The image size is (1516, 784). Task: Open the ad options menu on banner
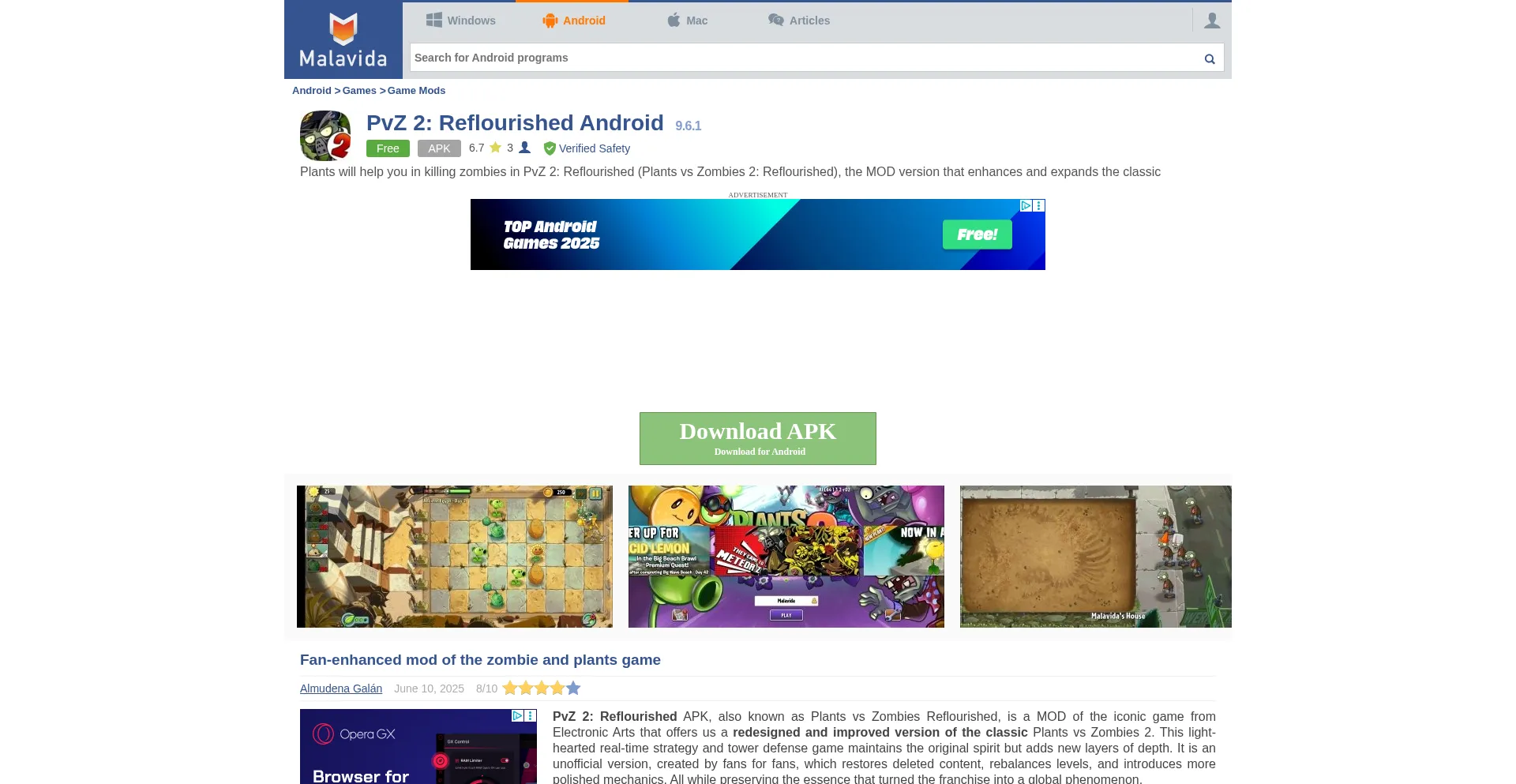pos(1039,205)
